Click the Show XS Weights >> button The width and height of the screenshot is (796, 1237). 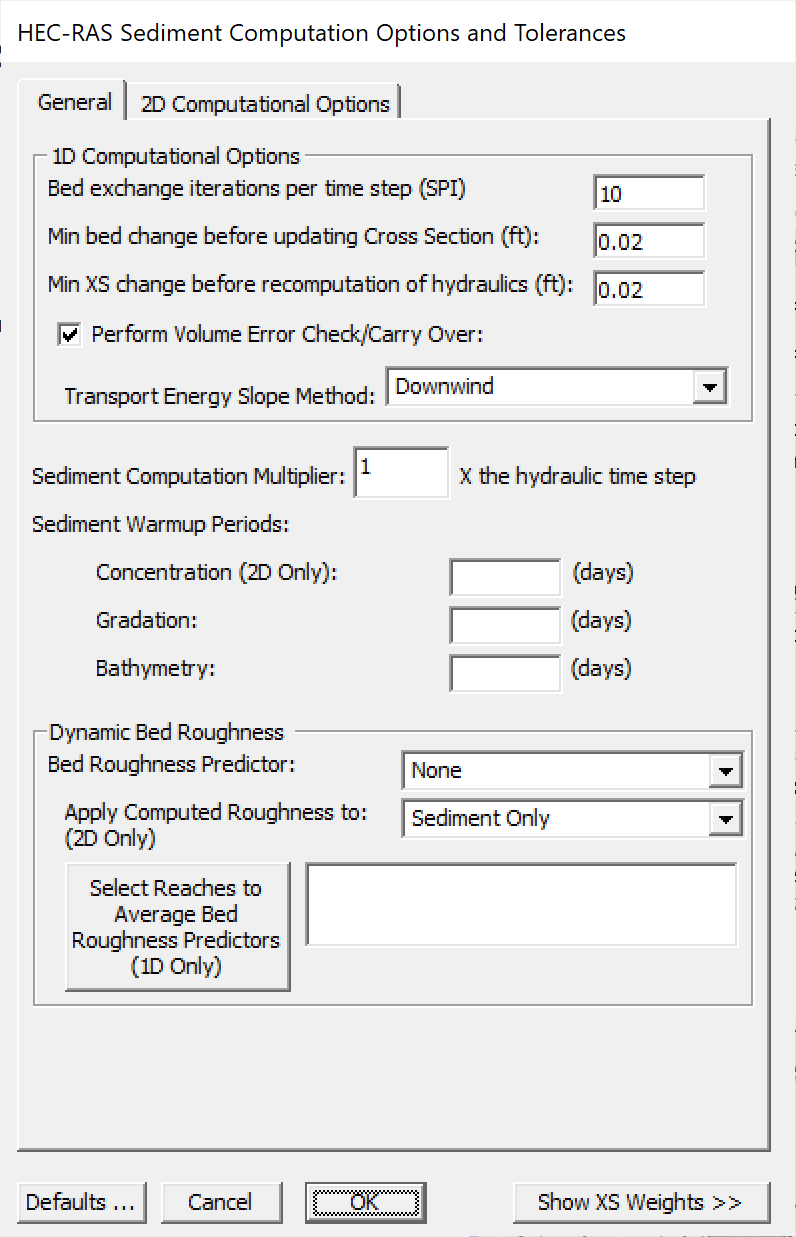[641, 1202]
